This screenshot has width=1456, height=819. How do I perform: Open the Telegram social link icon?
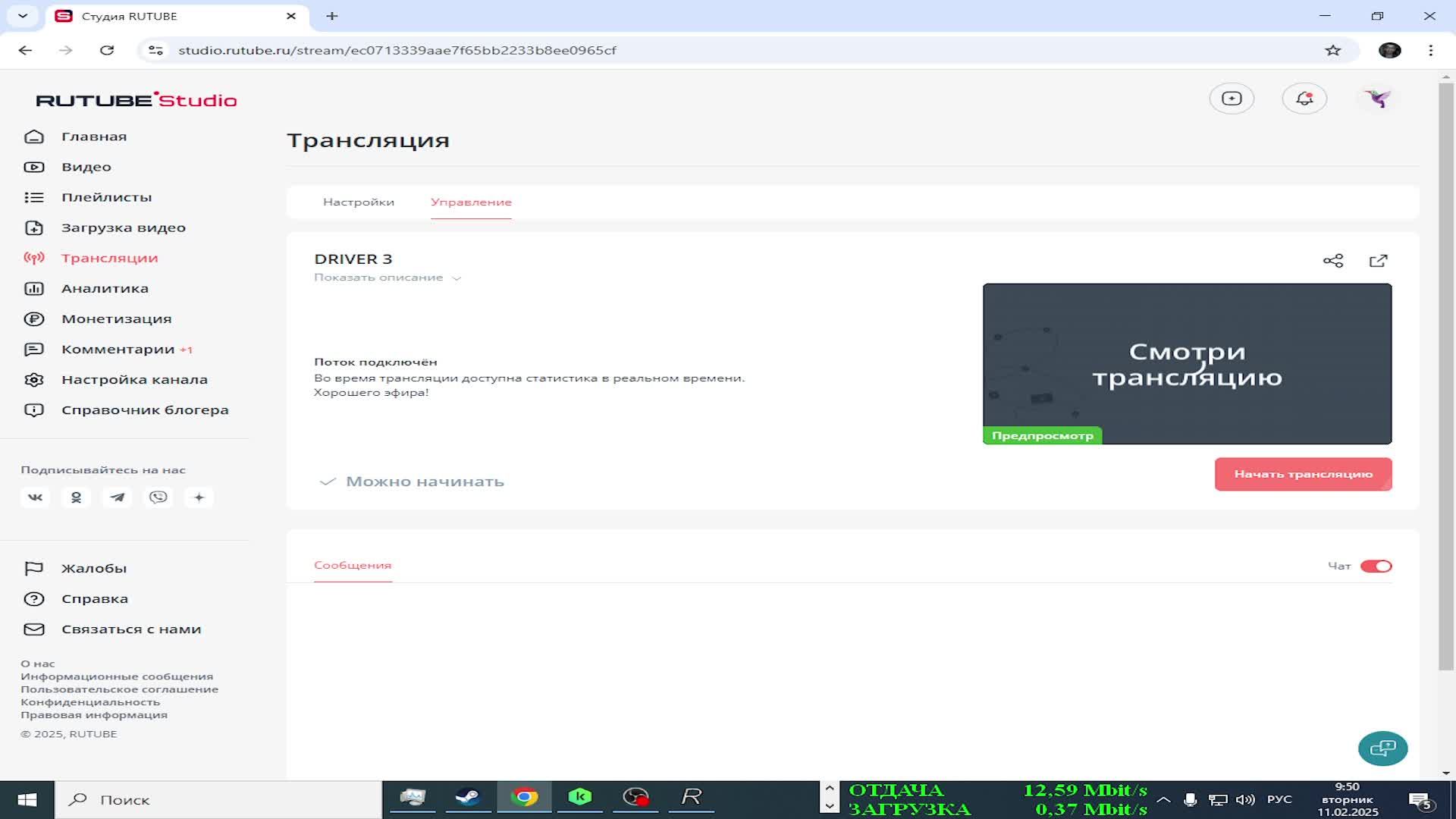tap(117, 497)
